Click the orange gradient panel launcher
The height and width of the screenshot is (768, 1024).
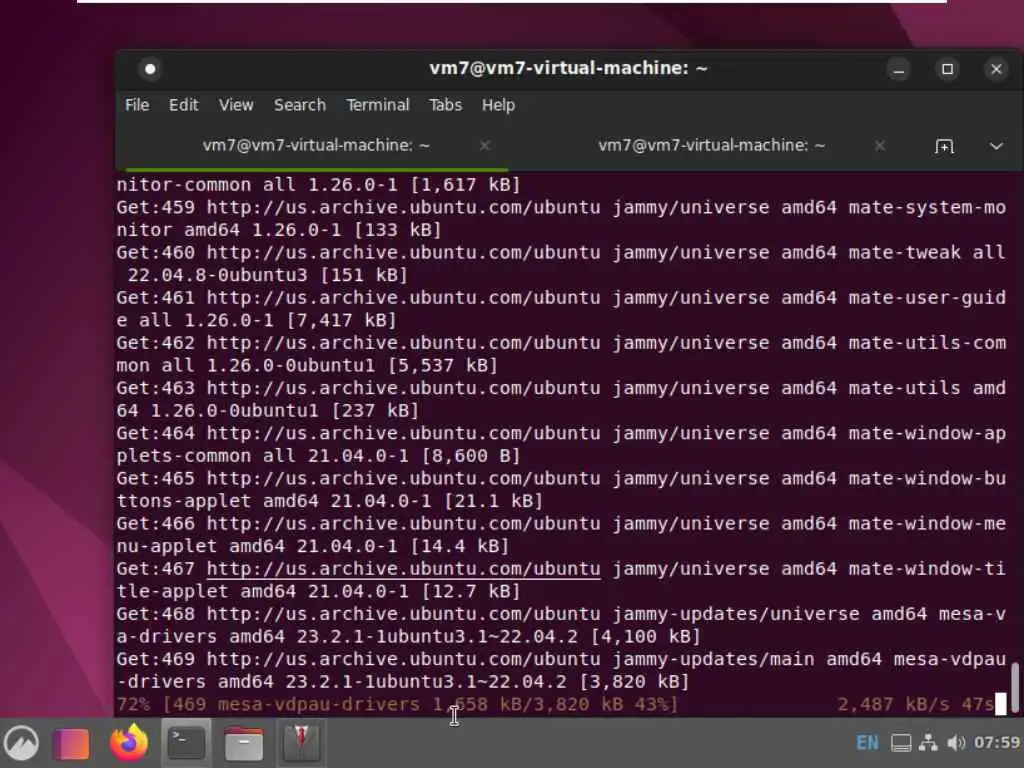coord(71,743)
